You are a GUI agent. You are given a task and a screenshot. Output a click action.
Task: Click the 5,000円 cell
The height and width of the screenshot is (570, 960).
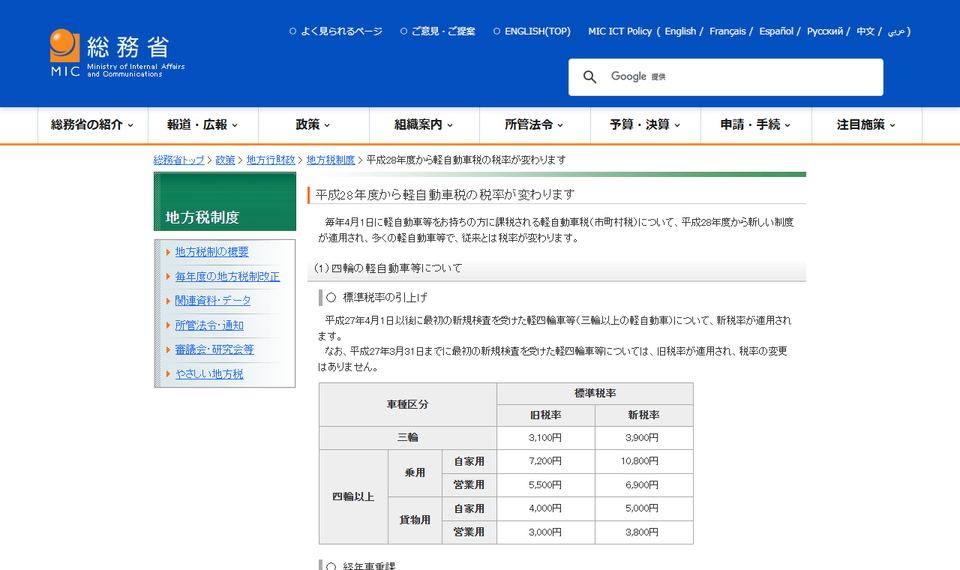coord(644,508)
